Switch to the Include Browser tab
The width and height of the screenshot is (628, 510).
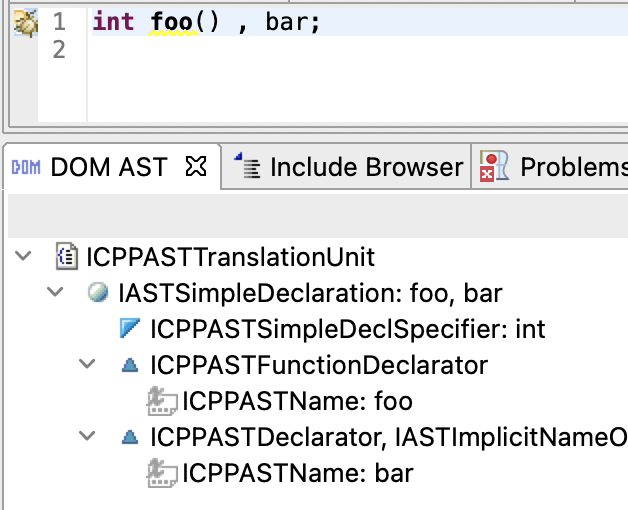(x=366, y=167)
